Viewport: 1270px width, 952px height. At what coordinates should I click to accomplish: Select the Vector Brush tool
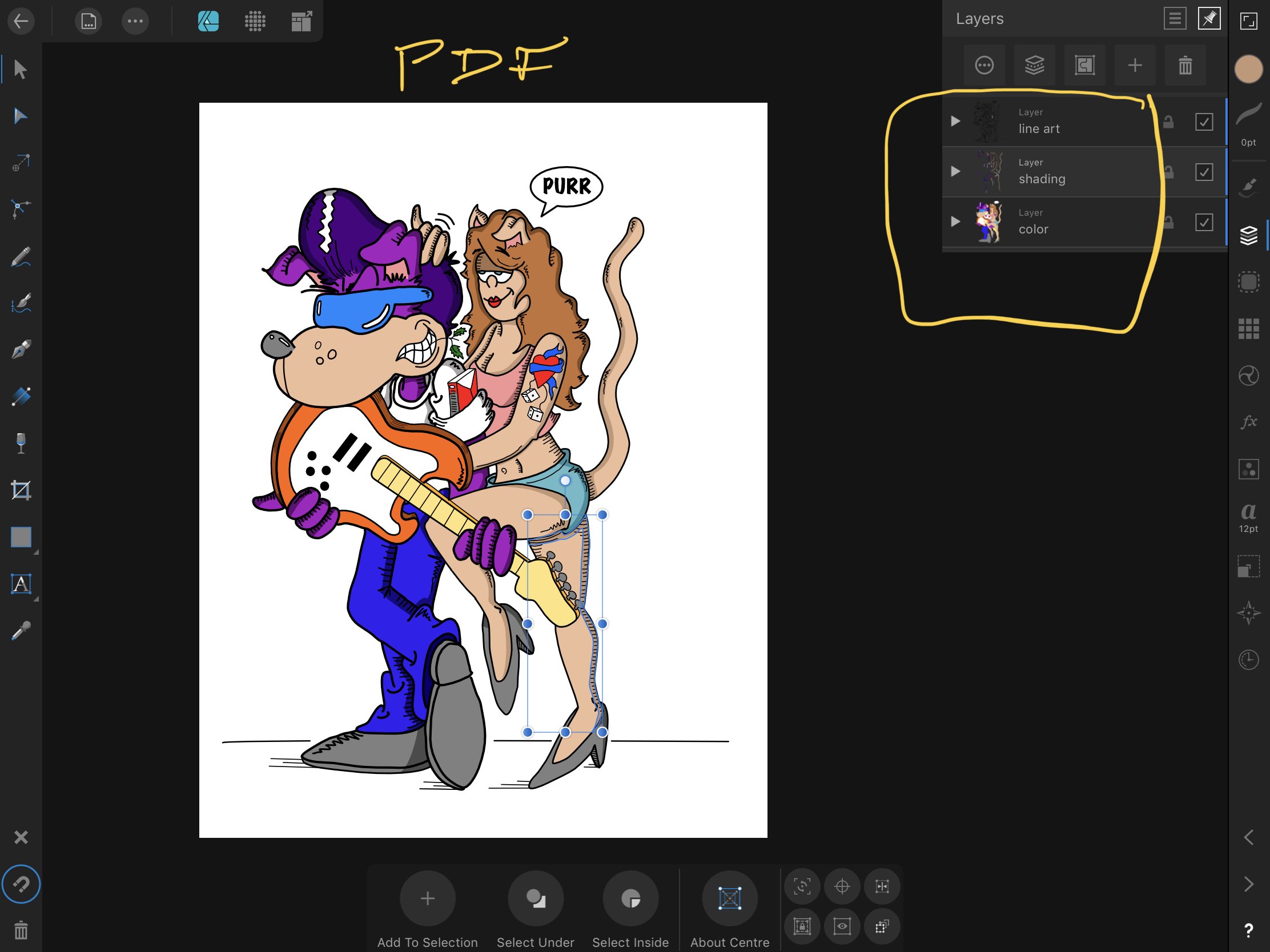pyautogui.click(x=21, y=303)
